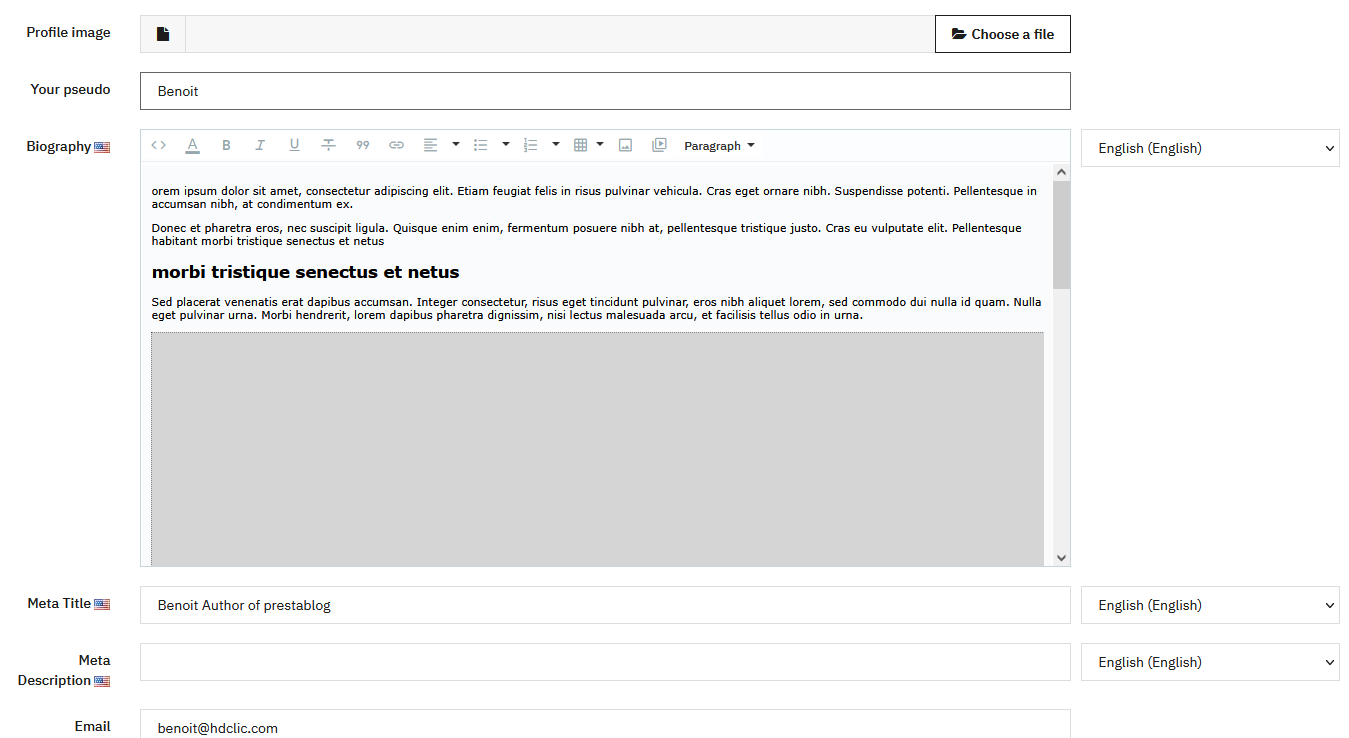Click the Your pseudo input field
This screenshot has width=1349, height=738.
605,91
